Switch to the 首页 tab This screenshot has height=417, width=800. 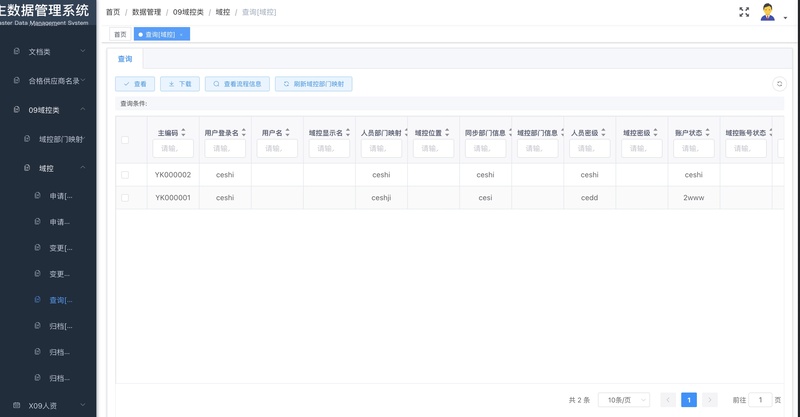coord(120,34)
